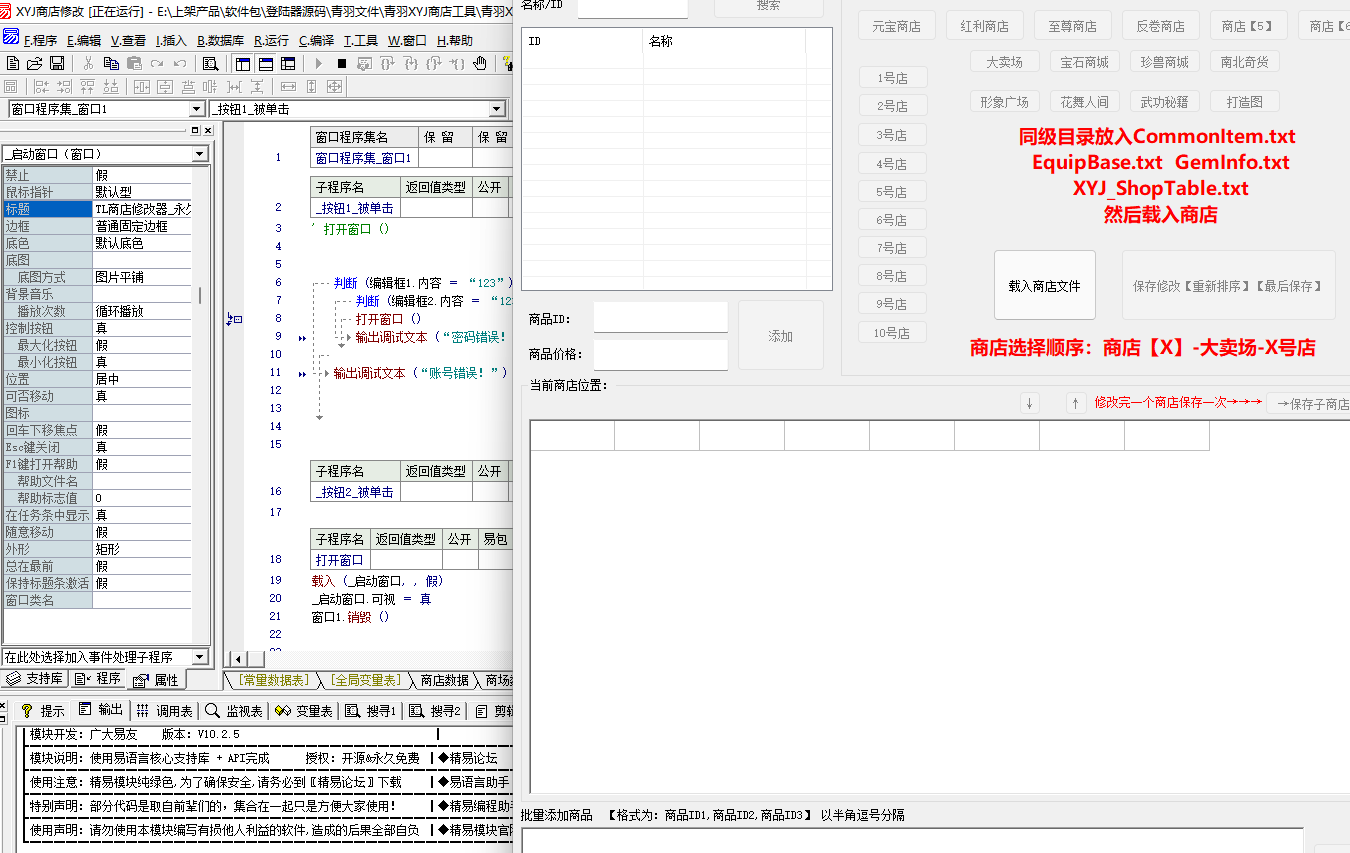Toggle the first panel layout view icon
Image resolution: width=1350 pixels, height=853 pixels.
[243, 63]
